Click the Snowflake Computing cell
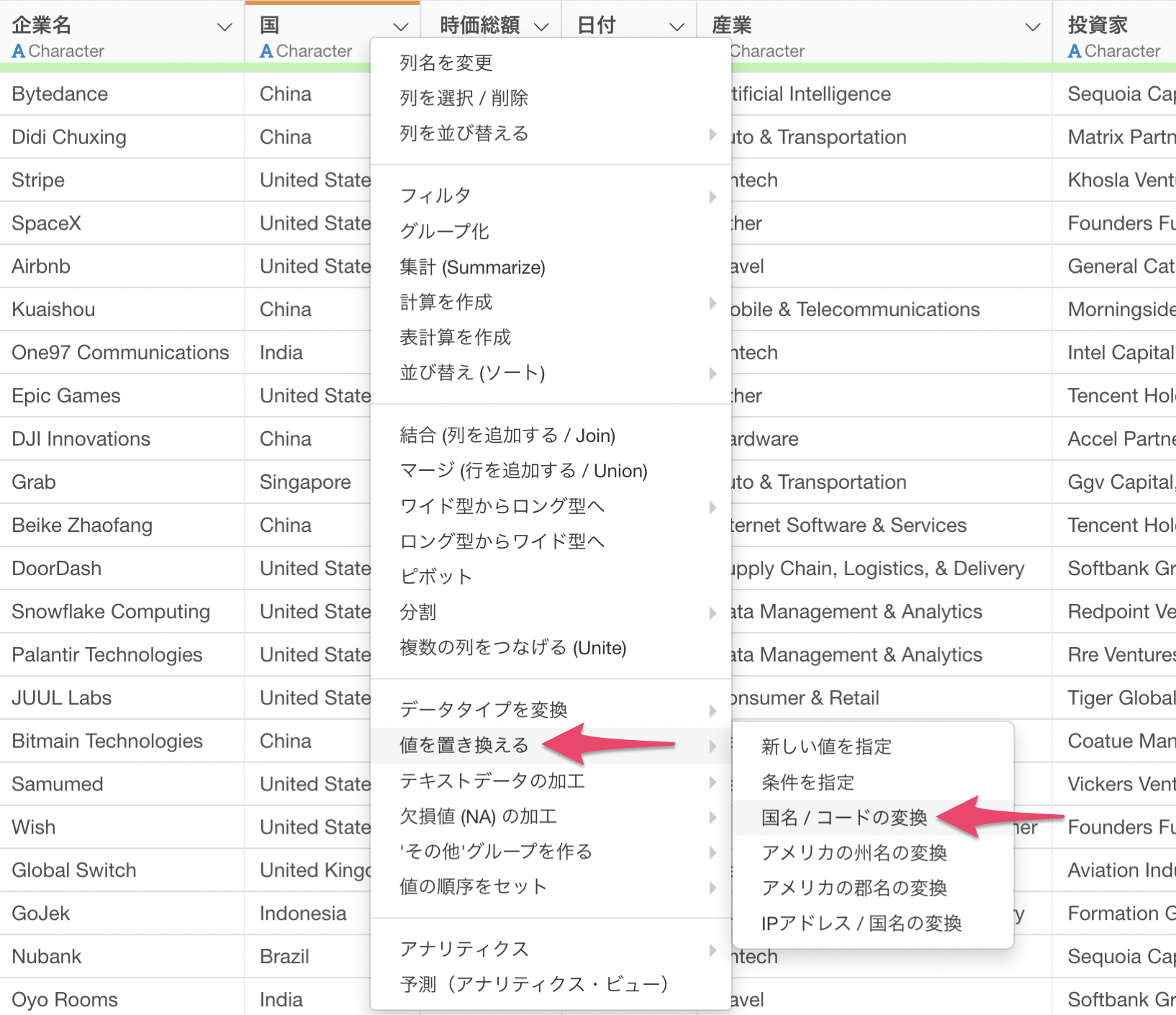The height and width of the screenshot is (1015, 1176). pyautogui.click(x=122, y=612)
